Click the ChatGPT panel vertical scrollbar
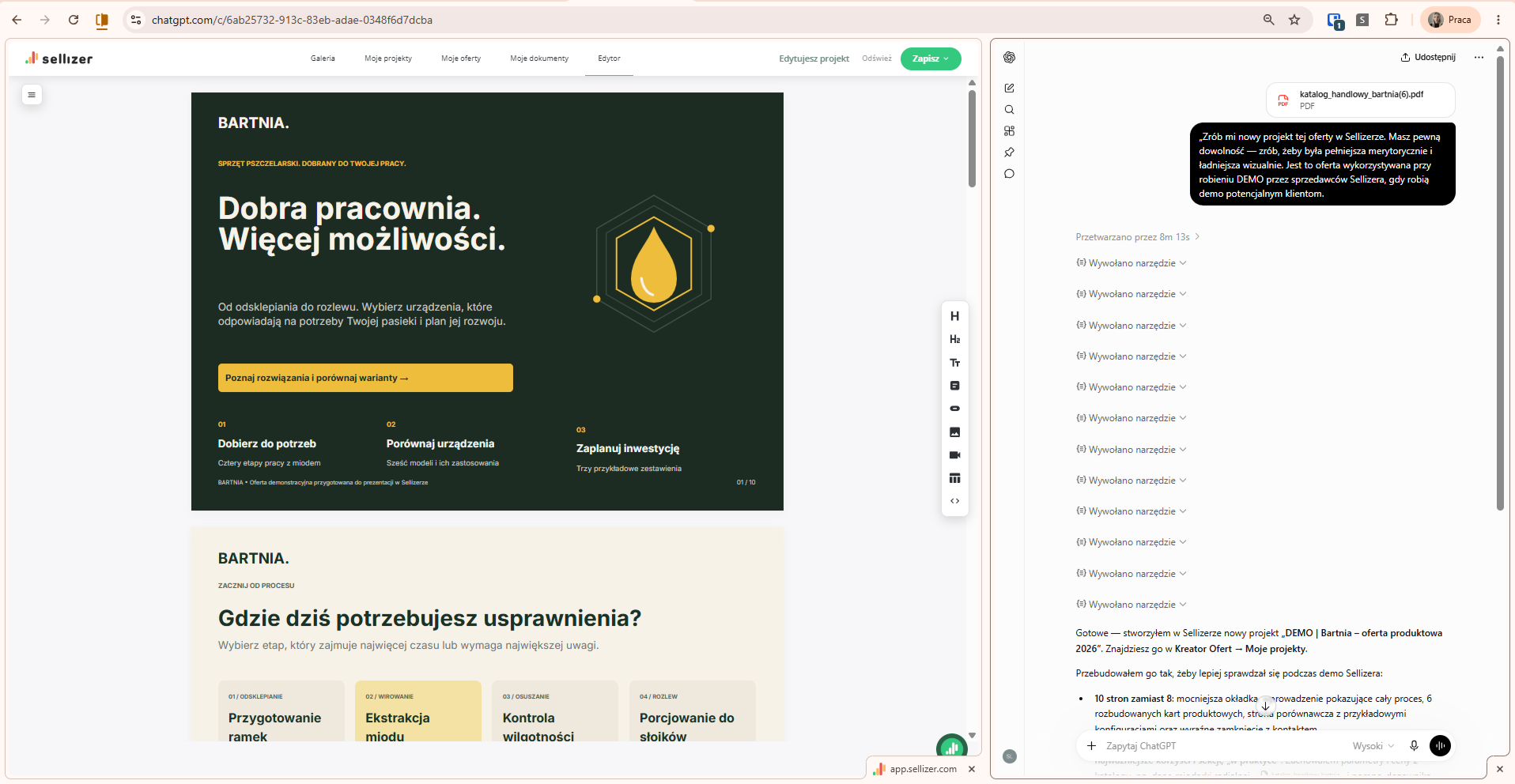Viewport: 1515px width, 784px height. (x=1500, y=283)
